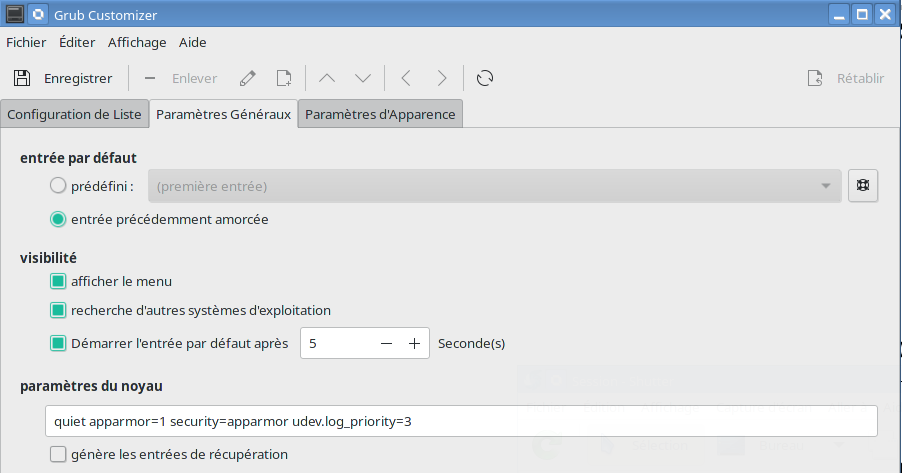Click the minus remove icon in the toolbar
Image resolution: width=902 pixels, height=473 pixels.
150,78
